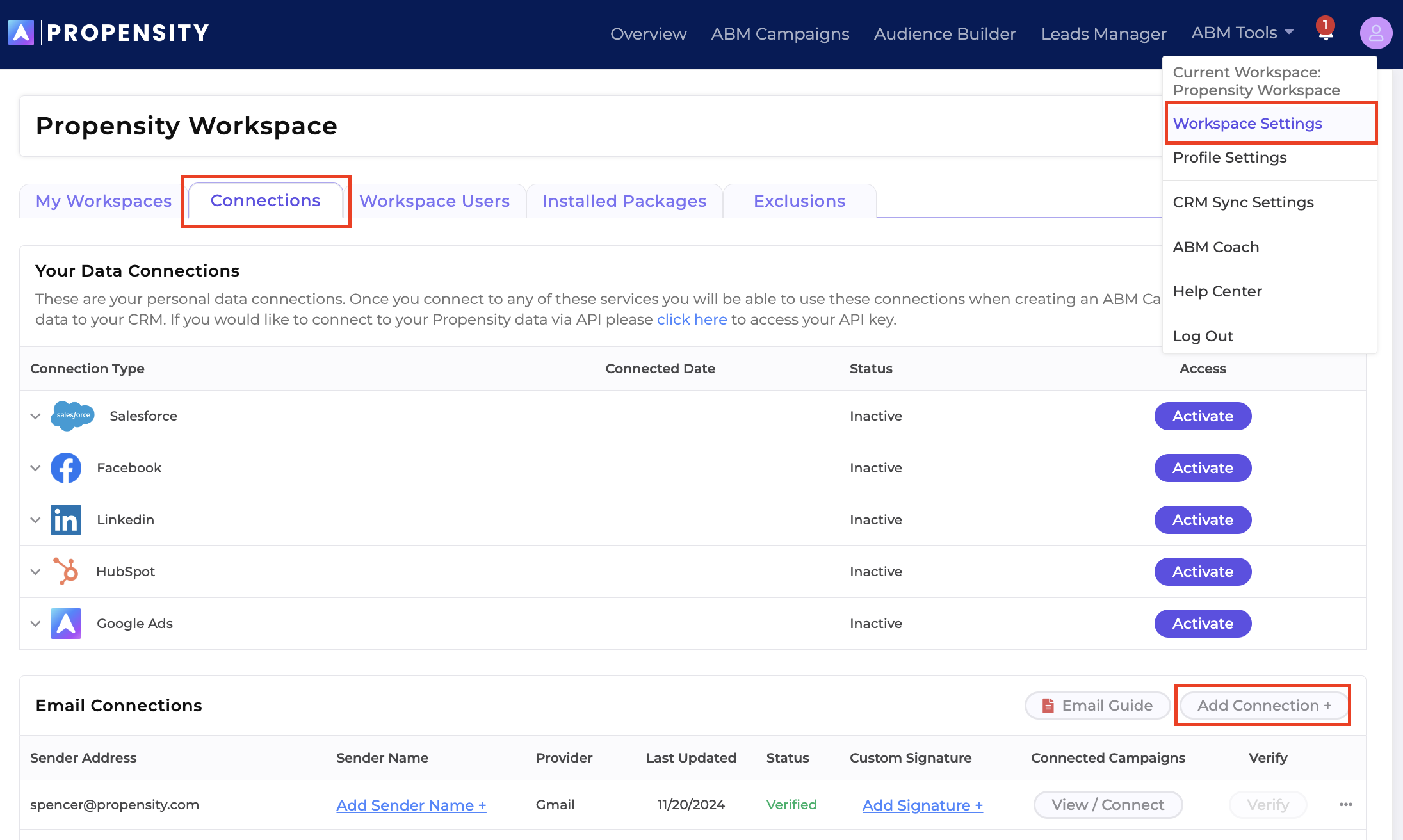This screenshot has height=840, width=1403.
Task: Click the Sender Address column header
Action: (83, 758)
